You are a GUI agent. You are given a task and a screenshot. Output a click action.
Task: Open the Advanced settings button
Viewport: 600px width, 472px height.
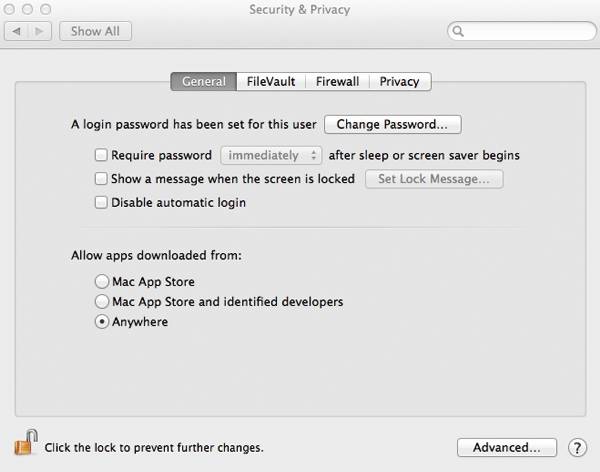(507, 447)
